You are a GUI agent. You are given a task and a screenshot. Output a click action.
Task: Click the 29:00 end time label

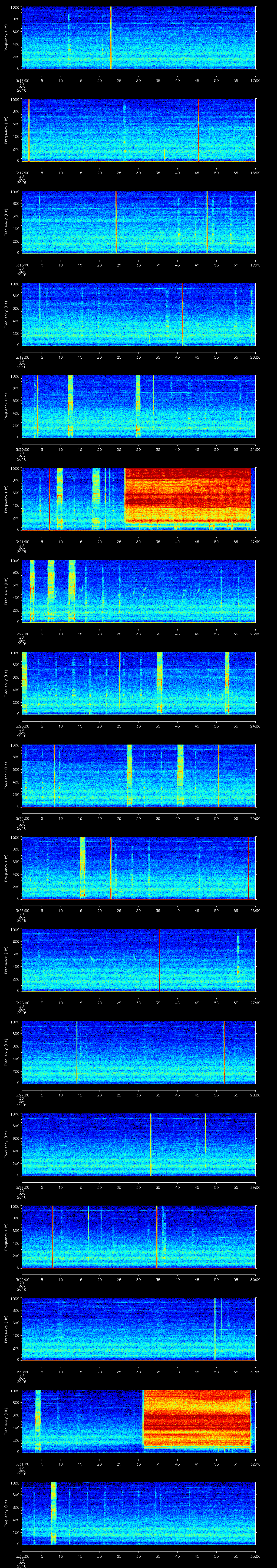coord(256,1187)
